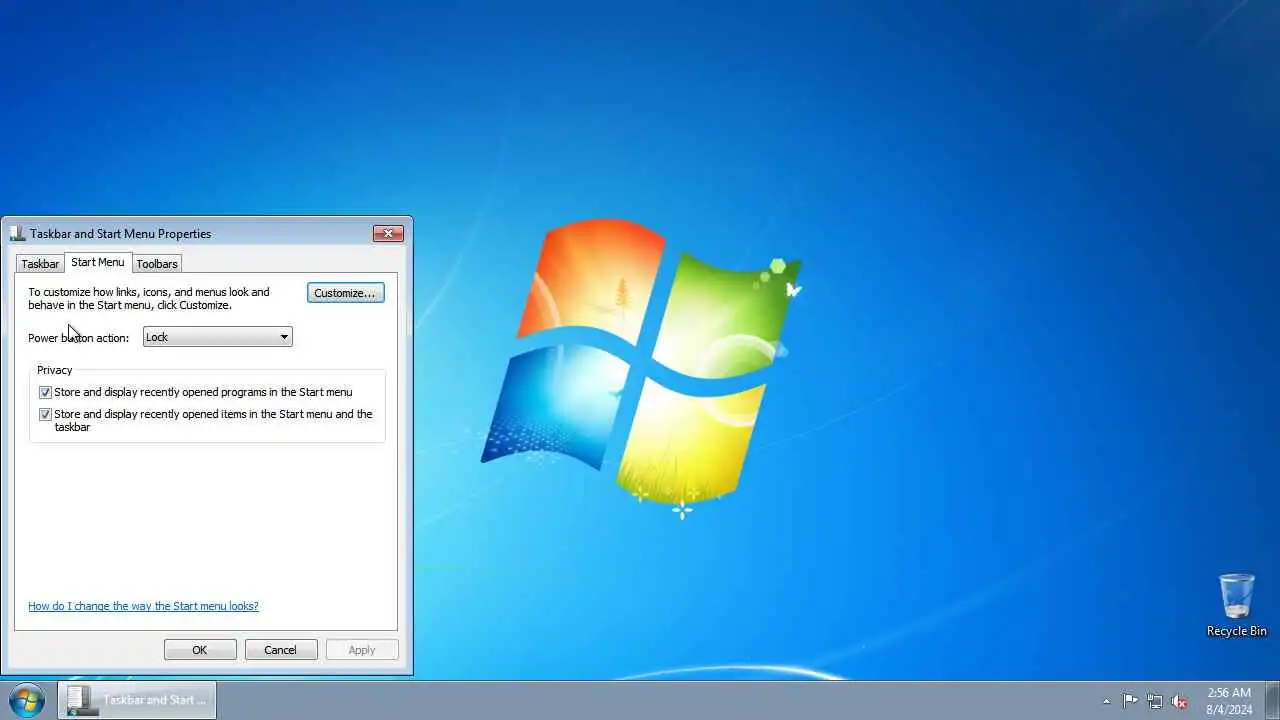The width and height of the screenshot is (1280, 720).
Task: Click the Show desktop strip beside the clock
Action: [x=1272, y=700]
